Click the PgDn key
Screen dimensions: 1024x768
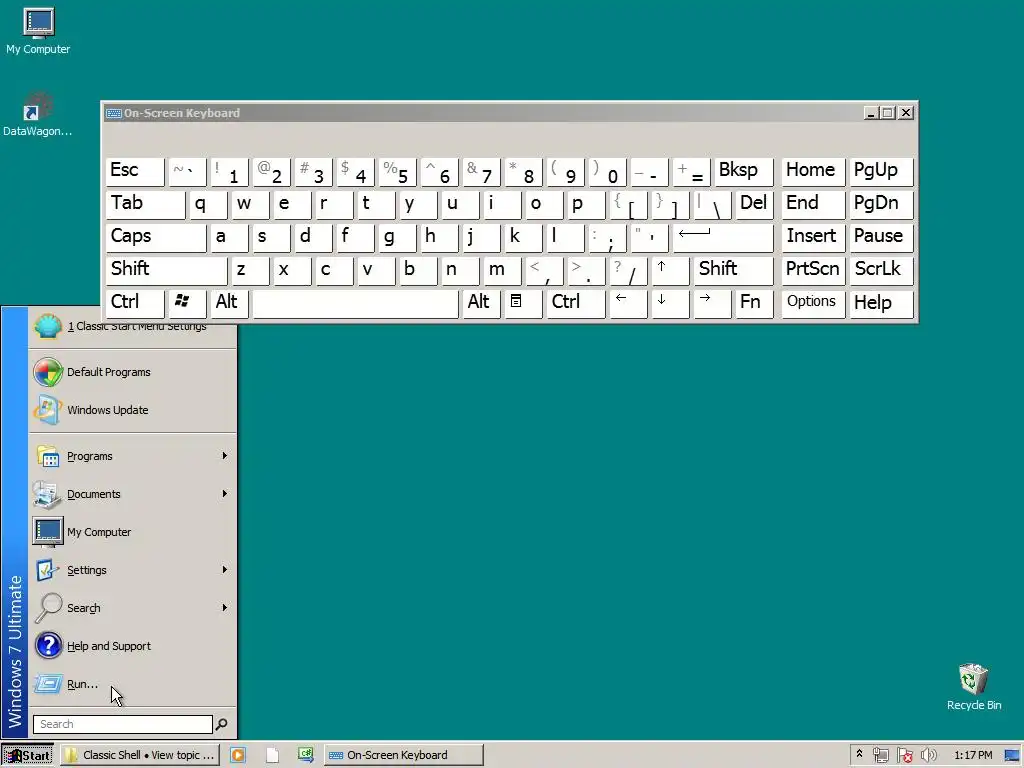(881, 204)
